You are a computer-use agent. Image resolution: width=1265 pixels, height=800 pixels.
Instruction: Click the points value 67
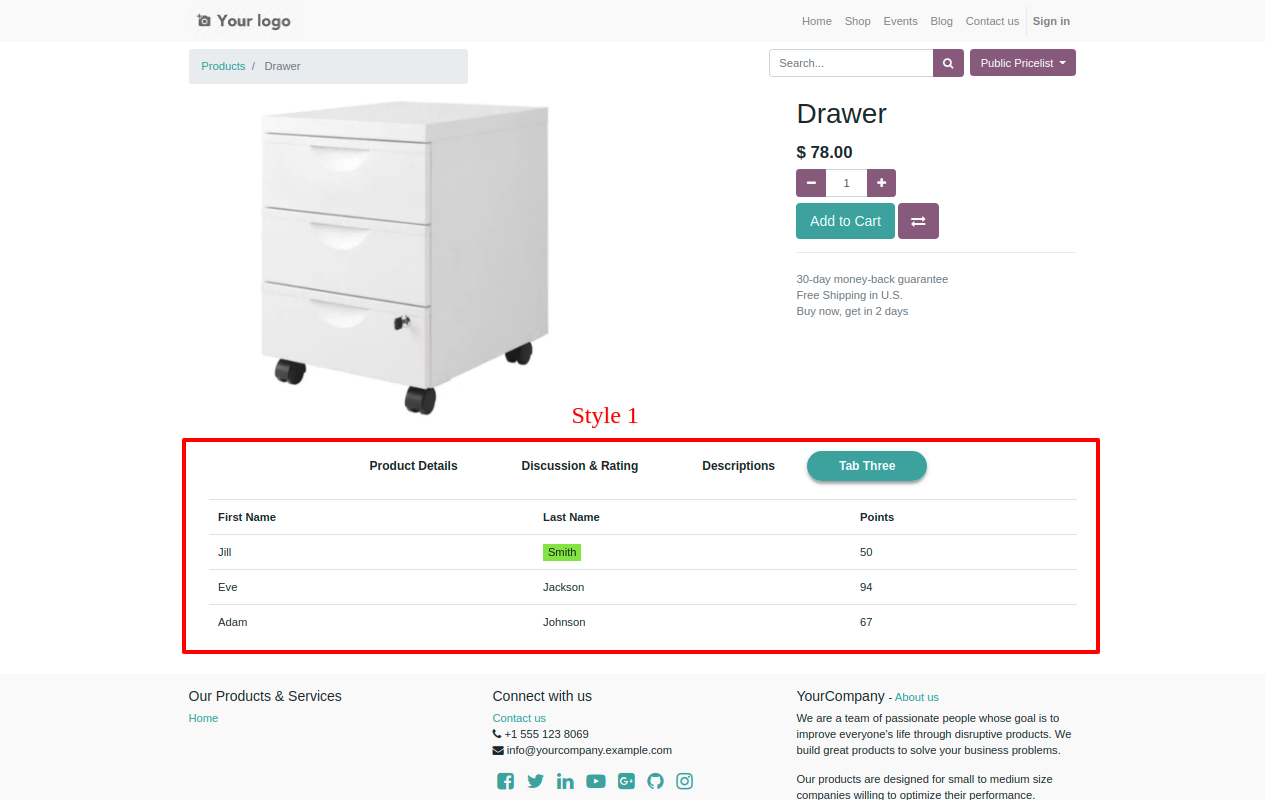tap(866, 622)
